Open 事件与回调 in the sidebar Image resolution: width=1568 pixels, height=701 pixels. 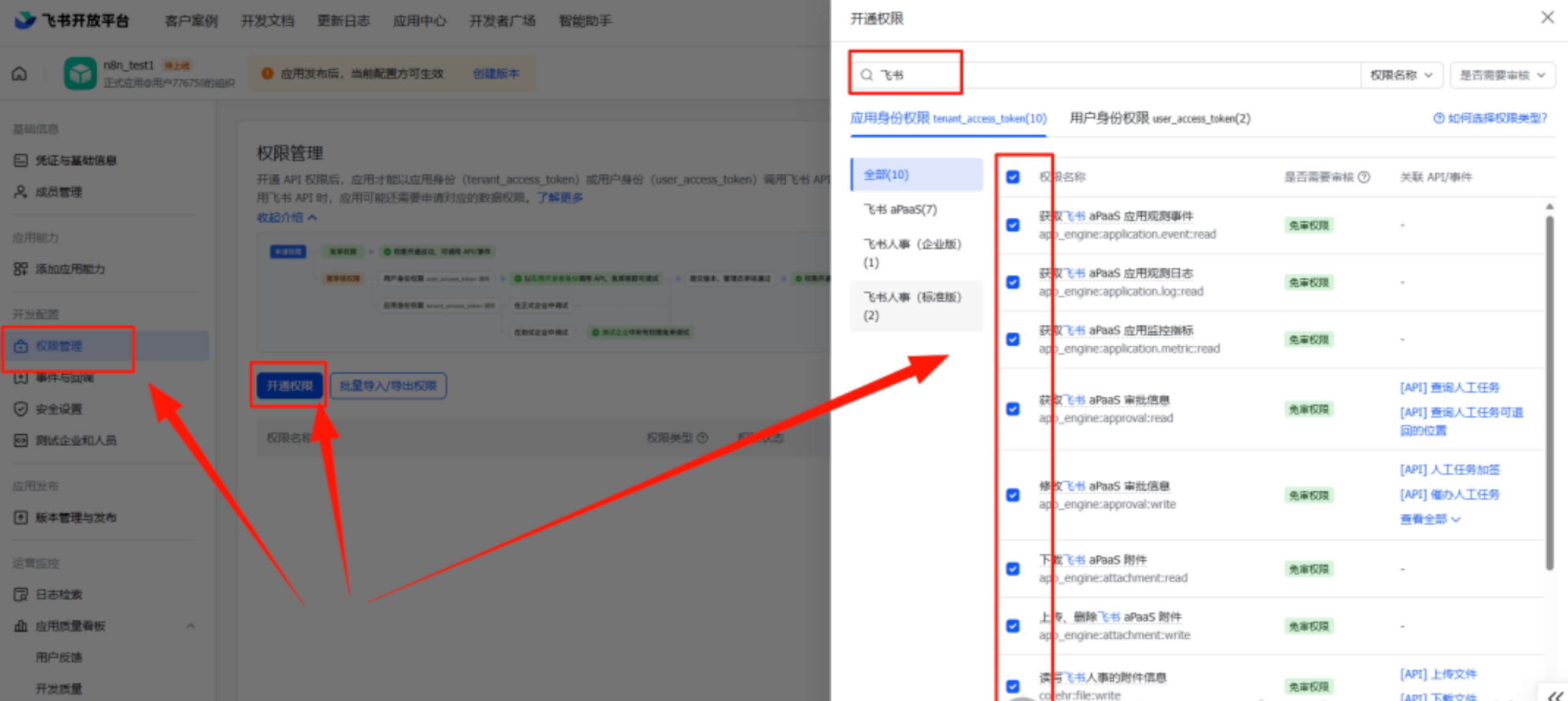pos(64,377)
